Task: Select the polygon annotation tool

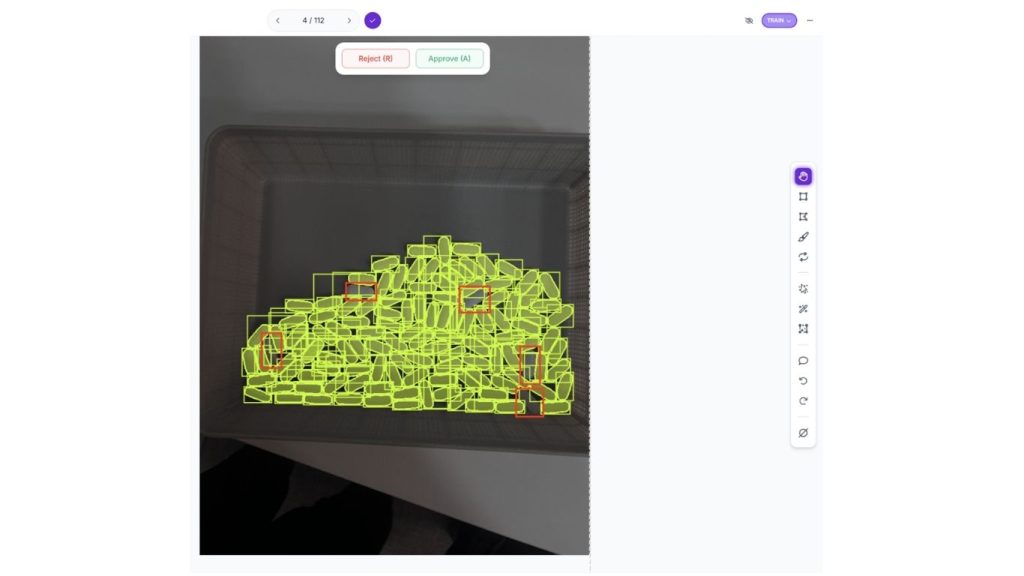Action: [x=803, y=217]
